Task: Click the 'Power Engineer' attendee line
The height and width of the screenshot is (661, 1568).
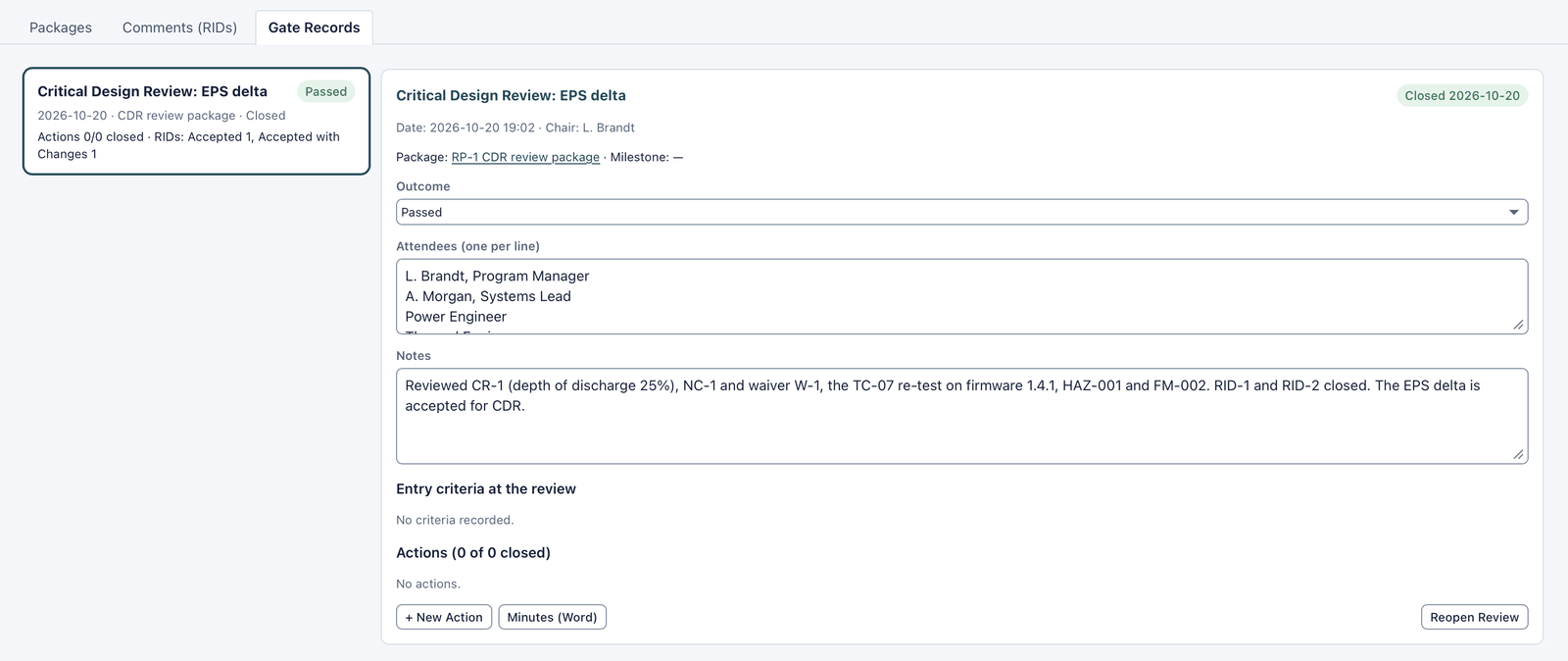Action: [x=456, y=316]
